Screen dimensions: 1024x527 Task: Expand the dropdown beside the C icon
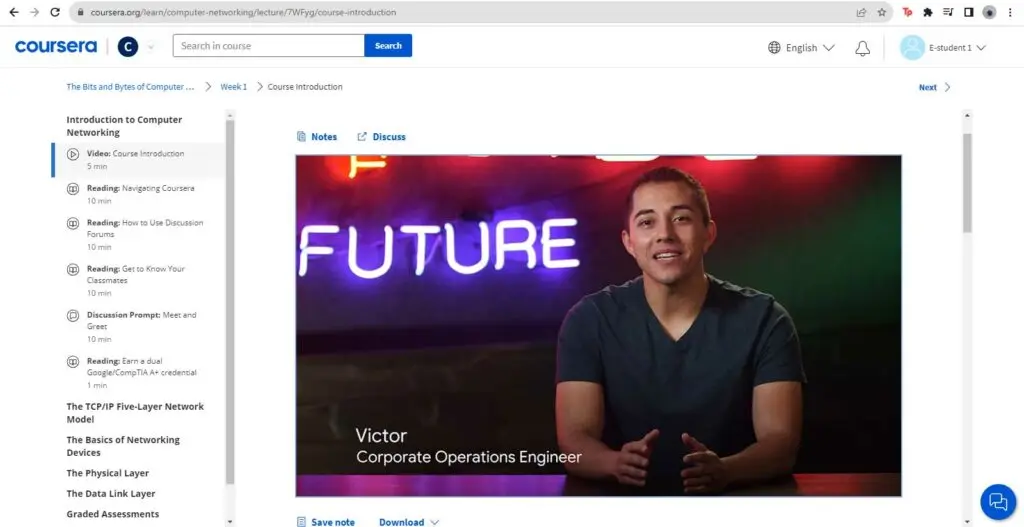point(151,46)
